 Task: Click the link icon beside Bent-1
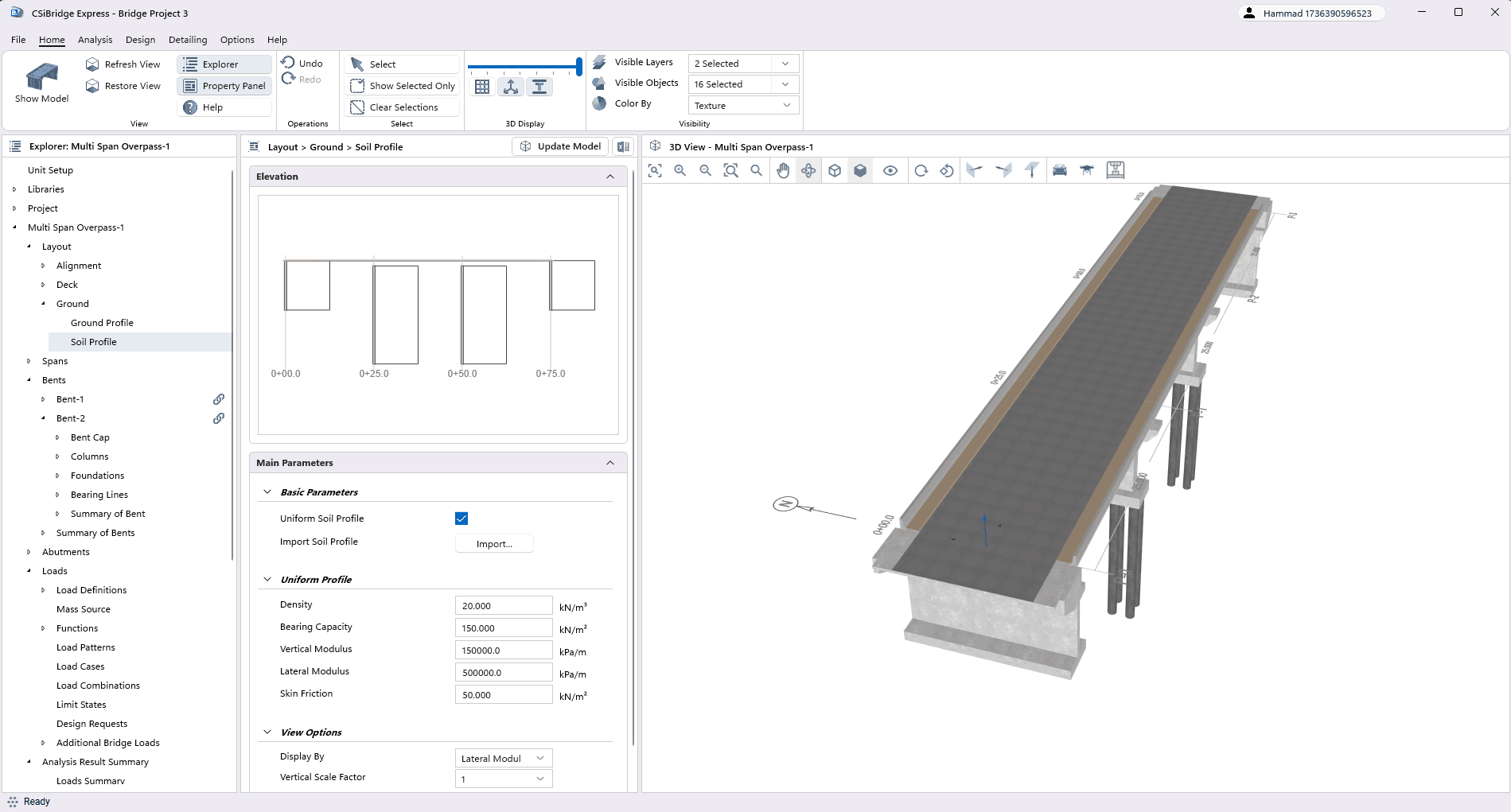point(219,399)
